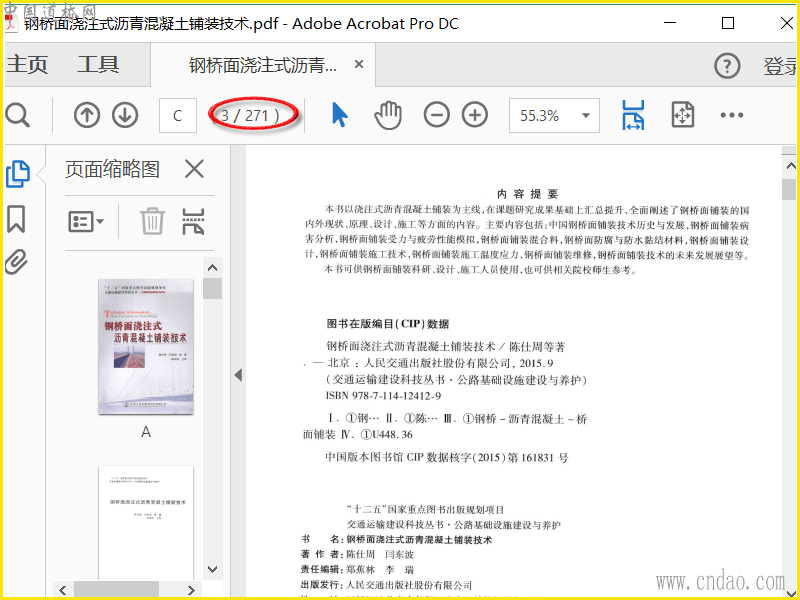800x600 pixels.
Task: Click the page count 3 / 271 indicator
Action: pos(250,116)
